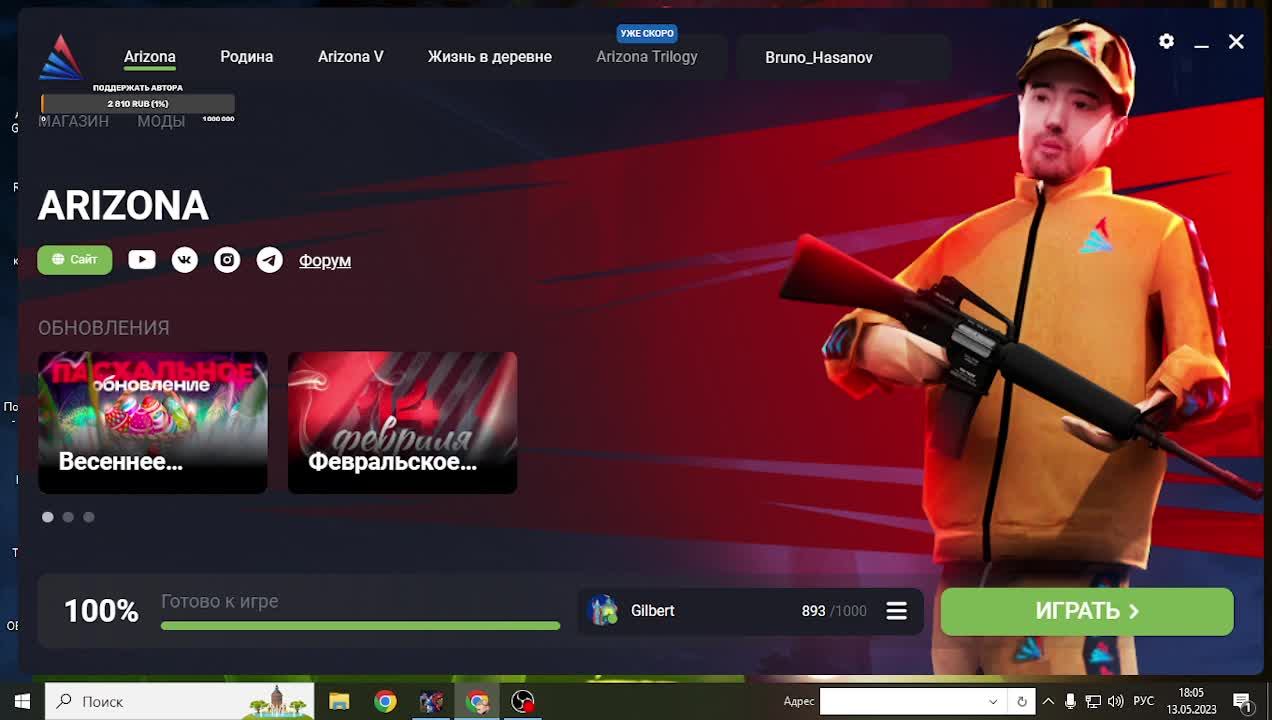1272x720 pixels.
Task: Click the Поиск taskbar search box
Action: pos(180,701)
